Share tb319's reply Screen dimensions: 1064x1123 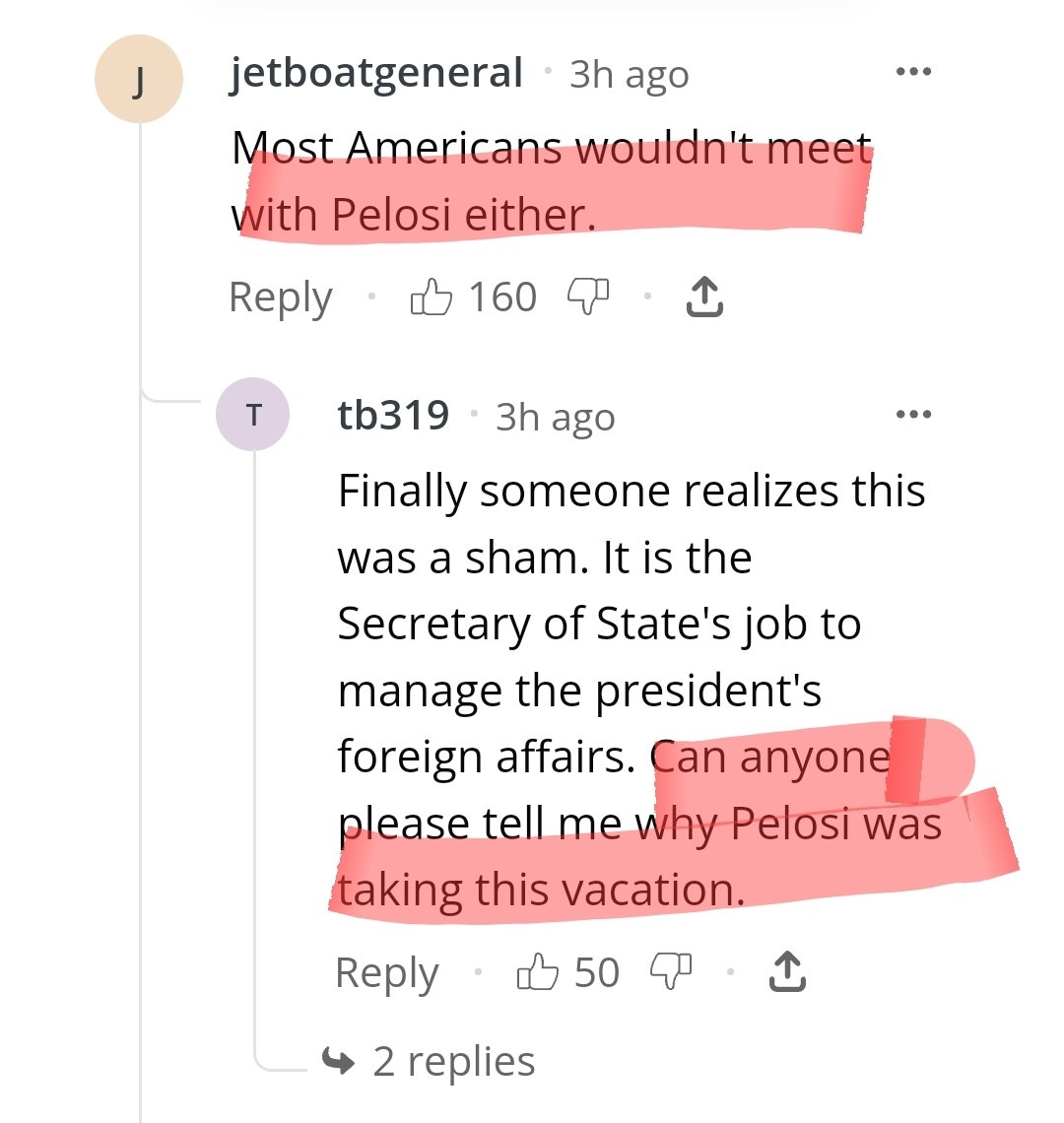pyautogui.click(x=785, y=972)
